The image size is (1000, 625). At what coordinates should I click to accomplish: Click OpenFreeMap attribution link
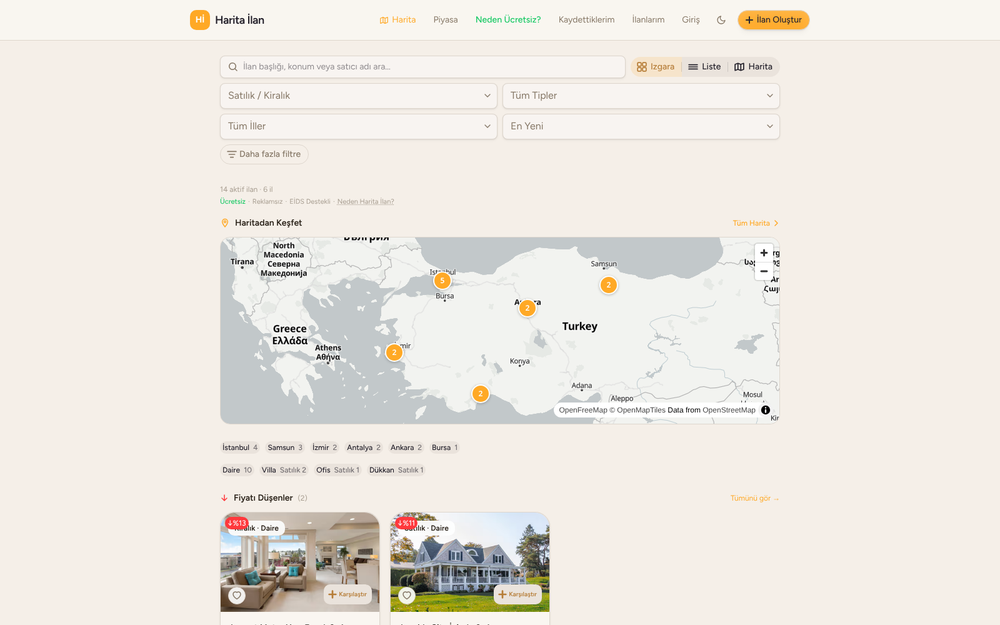583,410
